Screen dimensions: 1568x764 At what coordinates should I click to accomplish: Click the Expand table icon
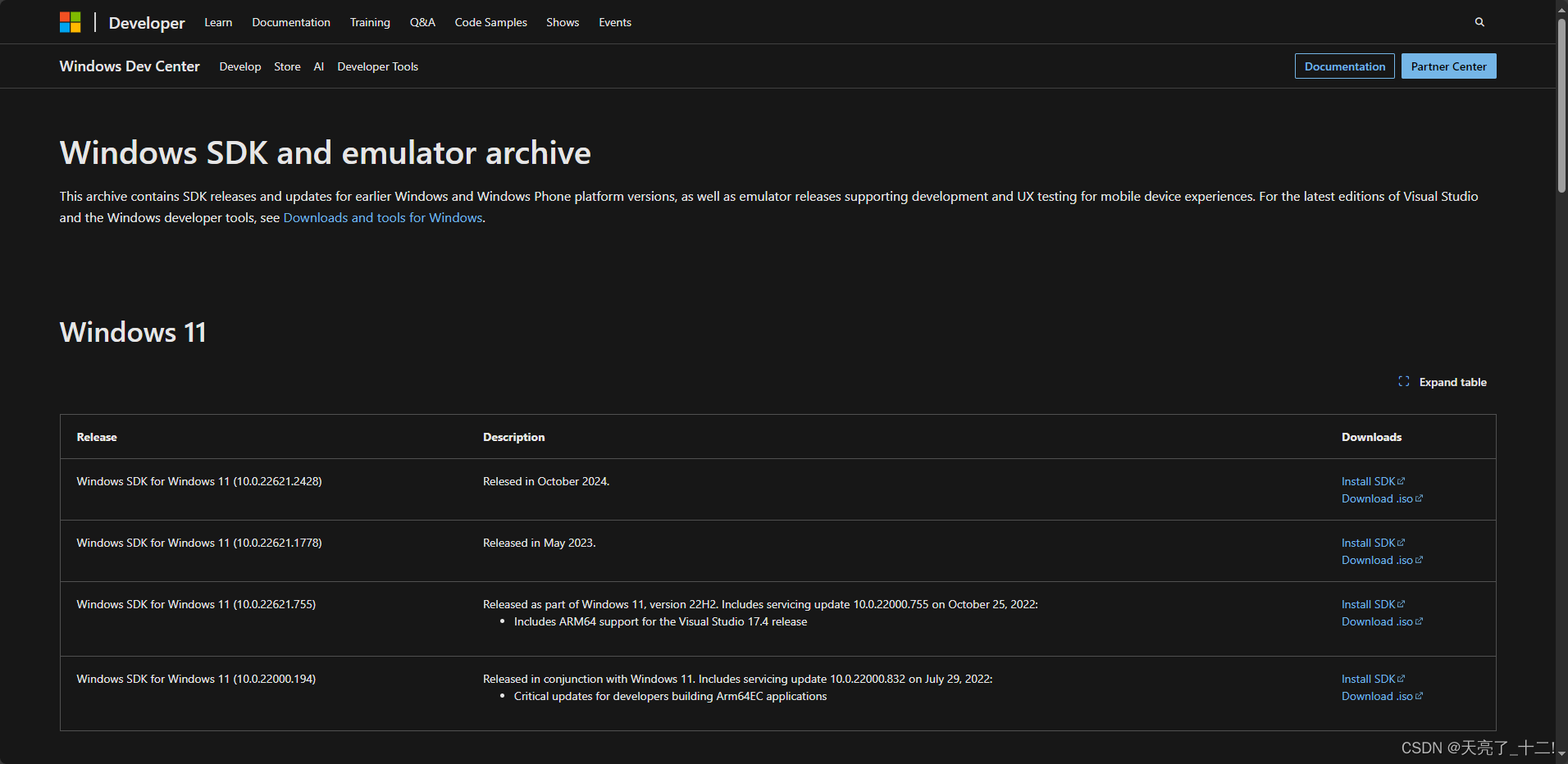point(1404,382)
